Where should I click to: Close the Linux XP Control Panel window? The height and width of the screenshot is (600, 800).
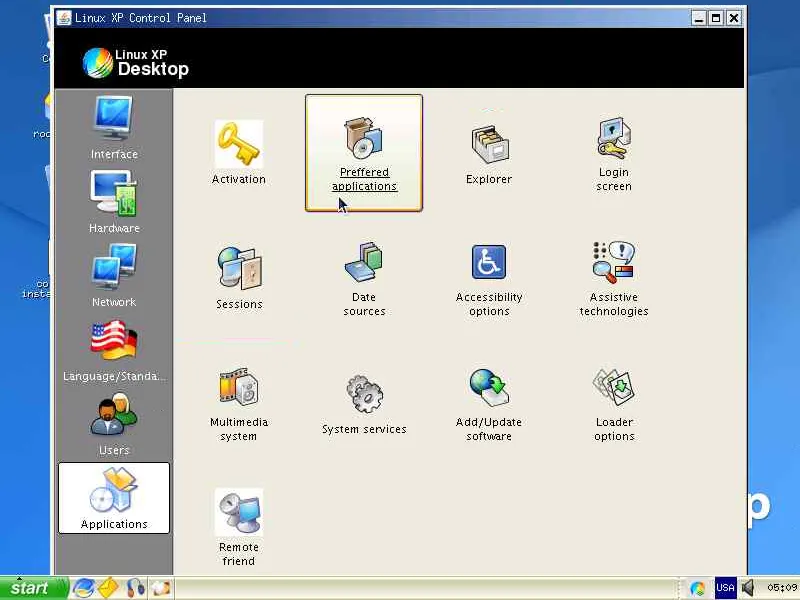point(734,18)
